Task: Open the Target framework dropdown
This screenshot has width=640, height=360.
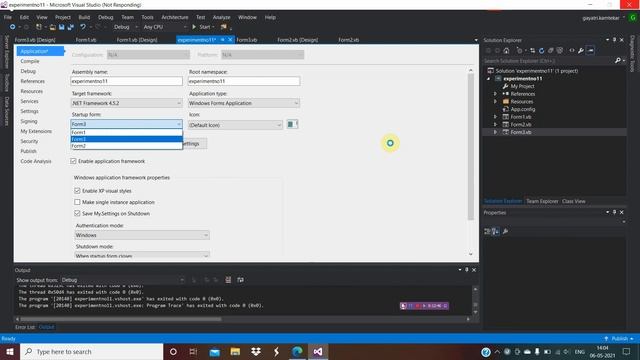Action: pyautogui.click(x=127, y=103)
